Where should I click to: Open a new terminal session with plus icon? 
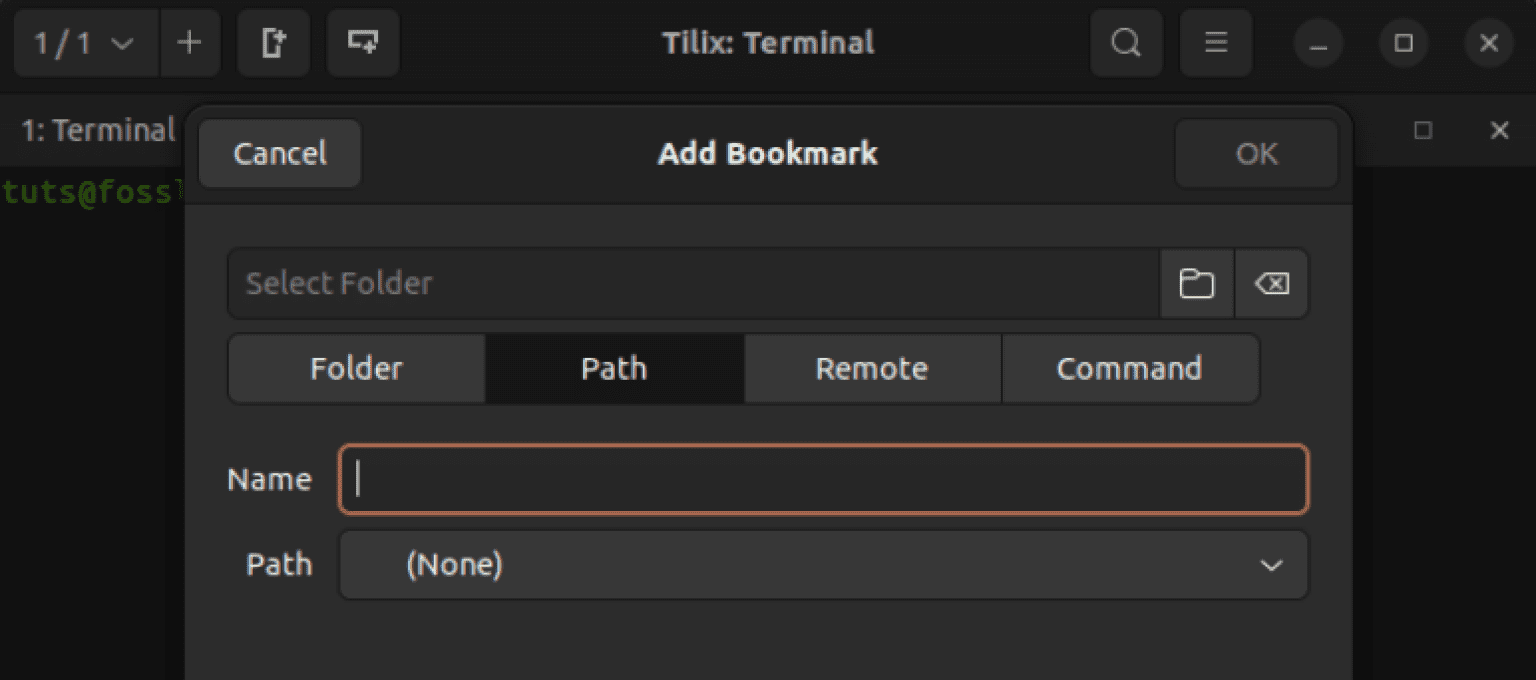coord(191,43)
